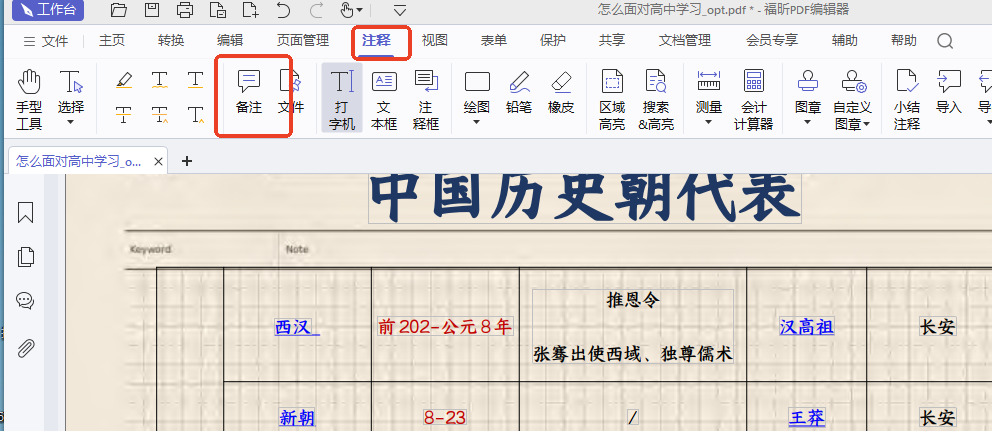Choose the 铅笔 (Pencil) tool

point(518,92)
